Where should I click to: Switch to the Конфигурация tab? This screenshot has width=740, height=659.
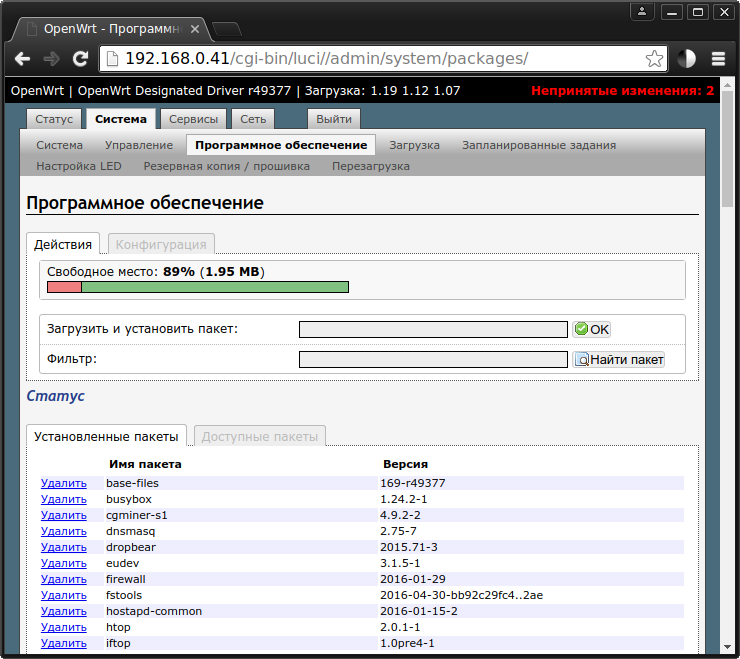[161, 244]
